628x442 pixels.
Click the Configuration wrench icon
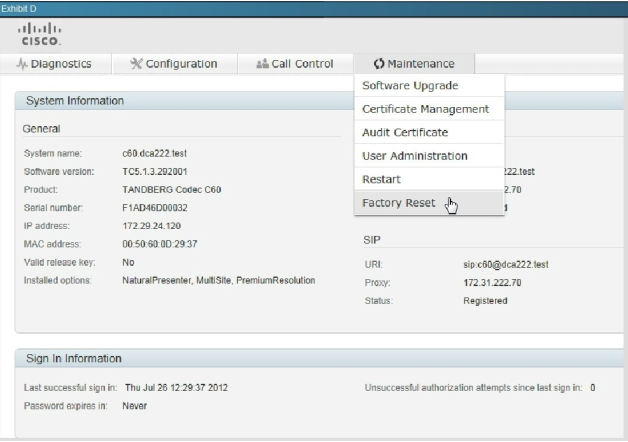[x=136, y=64]
